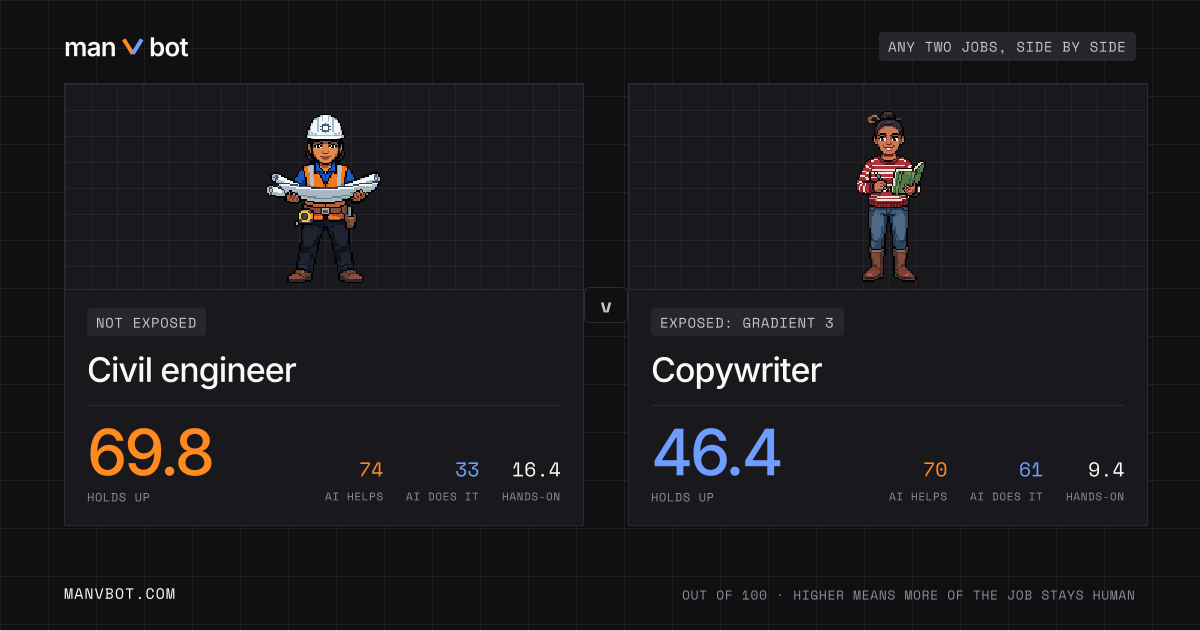Click the 'EXPOSED: GRADIENT 3' badge

[x=747, y=322]
